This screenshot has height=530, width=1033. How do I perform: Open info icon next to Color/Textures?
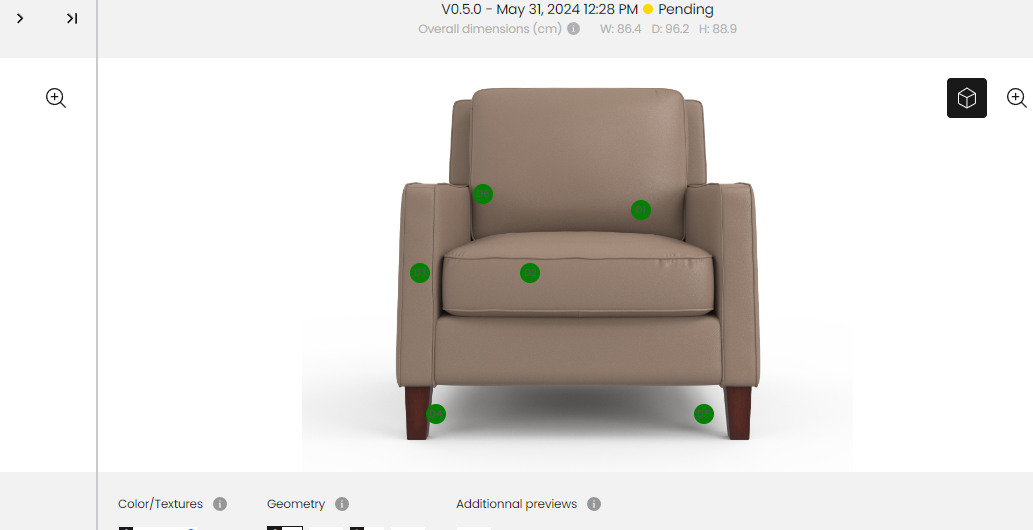220,504
